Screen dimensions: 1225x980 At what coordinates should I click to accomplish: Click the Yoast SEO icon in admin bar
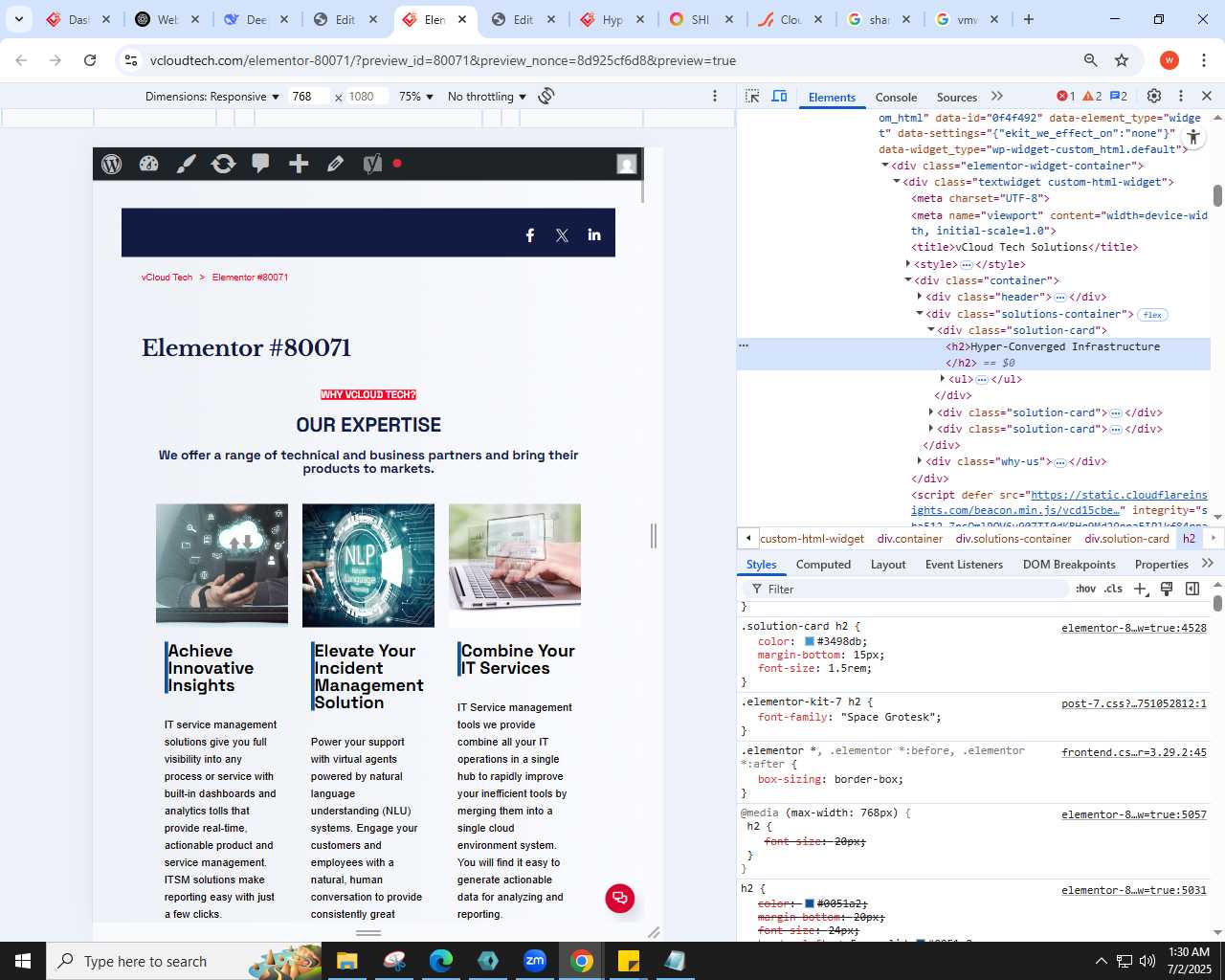point(372,164)
